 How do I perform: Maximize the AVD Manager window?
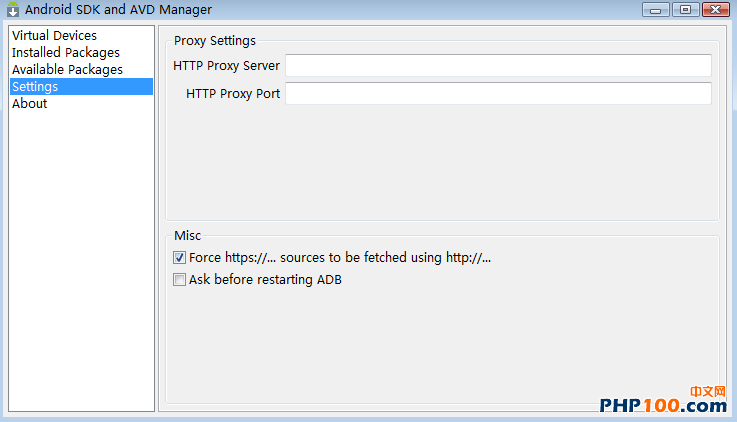[x=685, y=9]
